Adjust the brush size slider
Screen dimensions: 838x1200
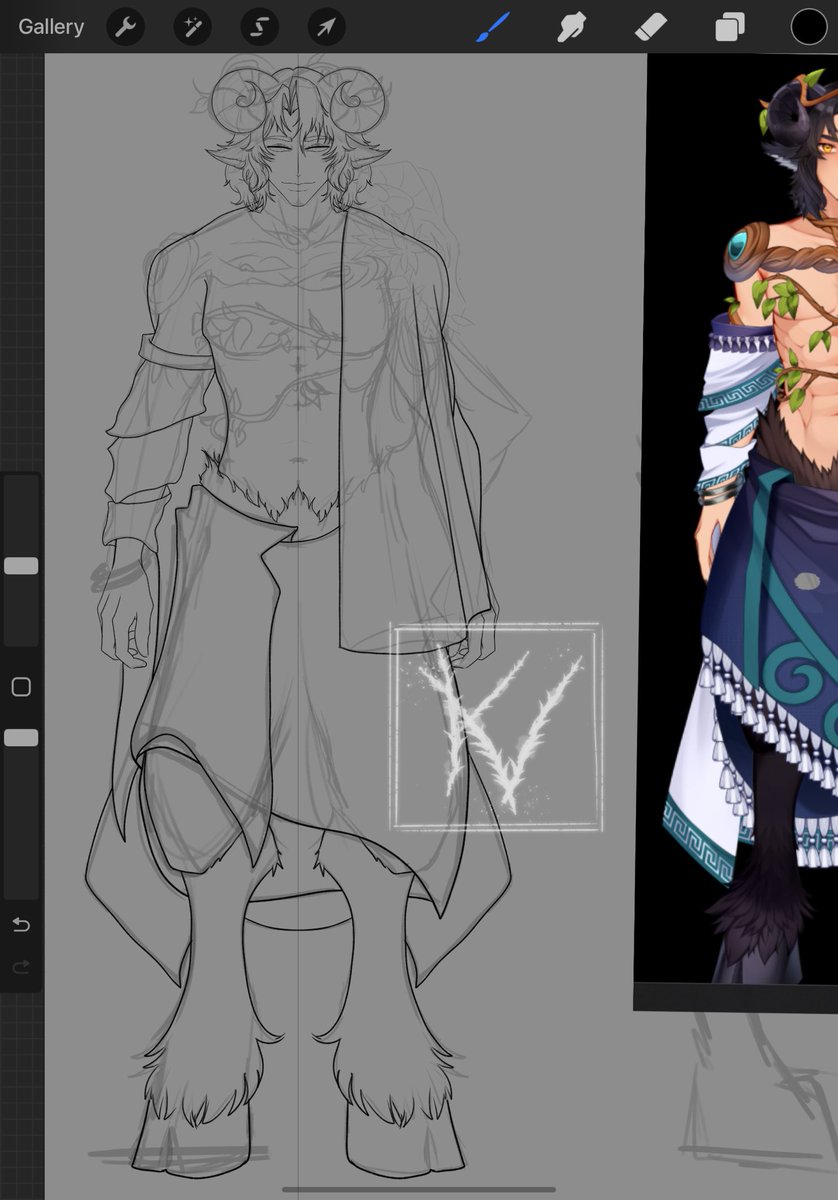click(21, 566)
